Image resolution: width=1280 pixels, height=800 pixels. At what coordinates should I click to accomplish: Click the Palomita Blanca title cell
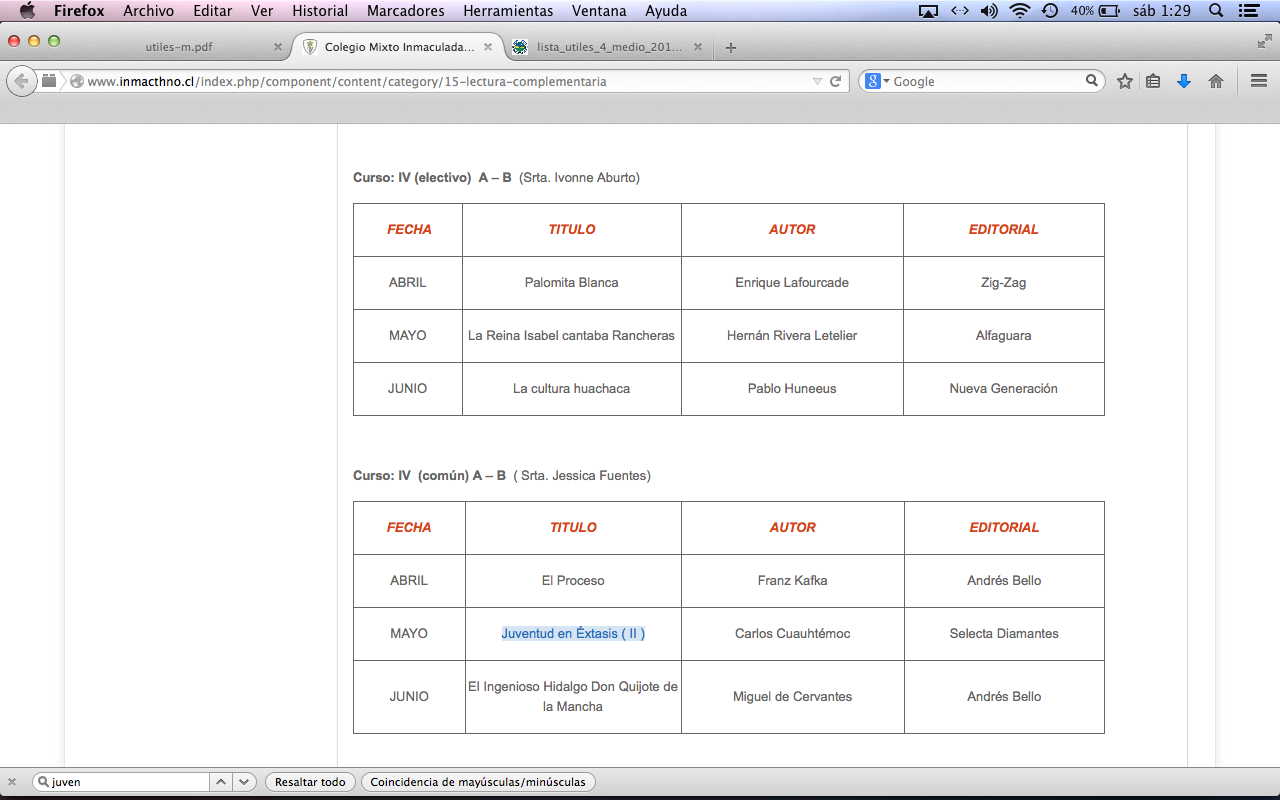[x=572, y=283]
